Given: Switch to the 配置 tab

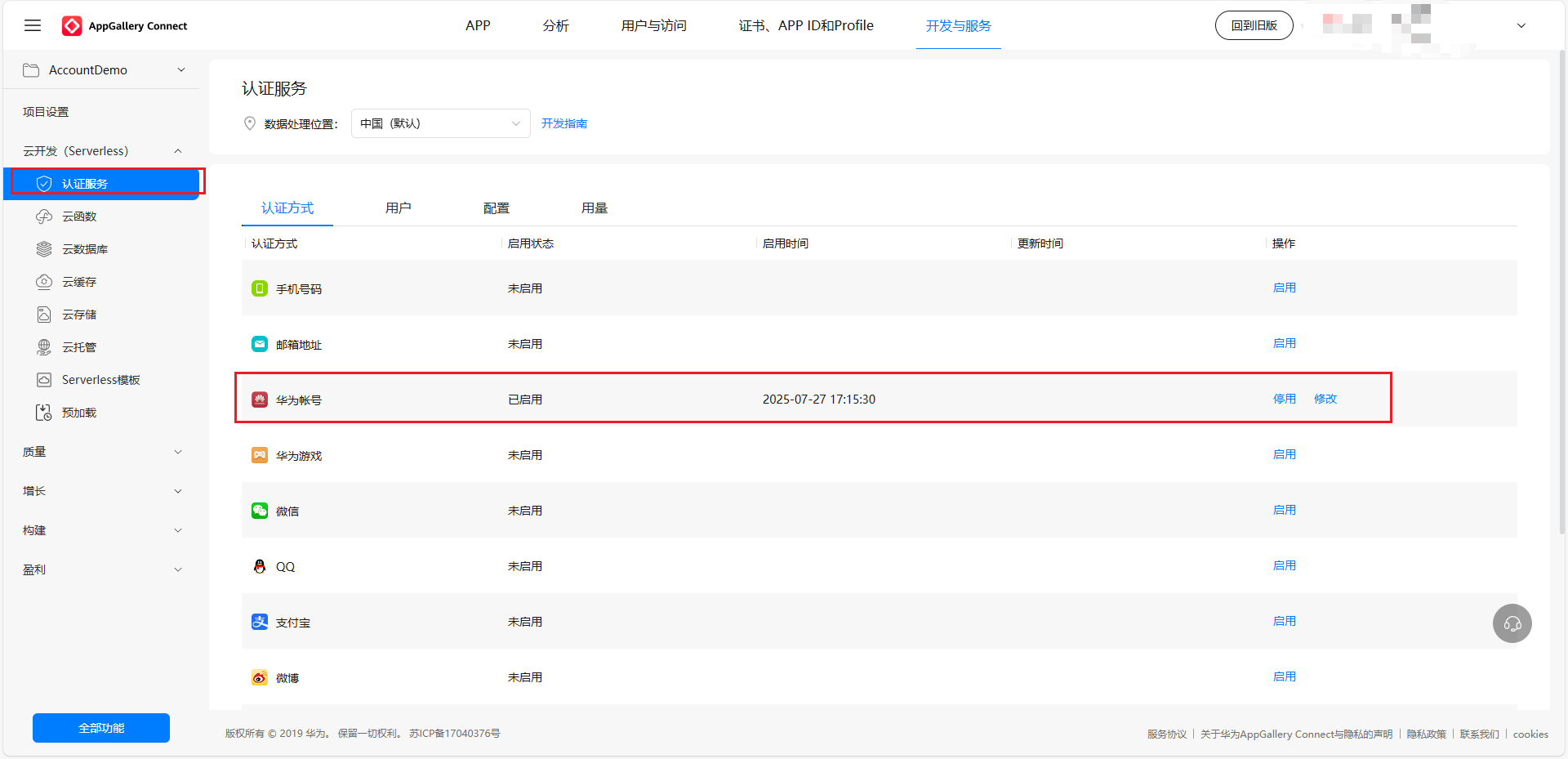Looking at the screenshot, I should (x=497, y=208).
